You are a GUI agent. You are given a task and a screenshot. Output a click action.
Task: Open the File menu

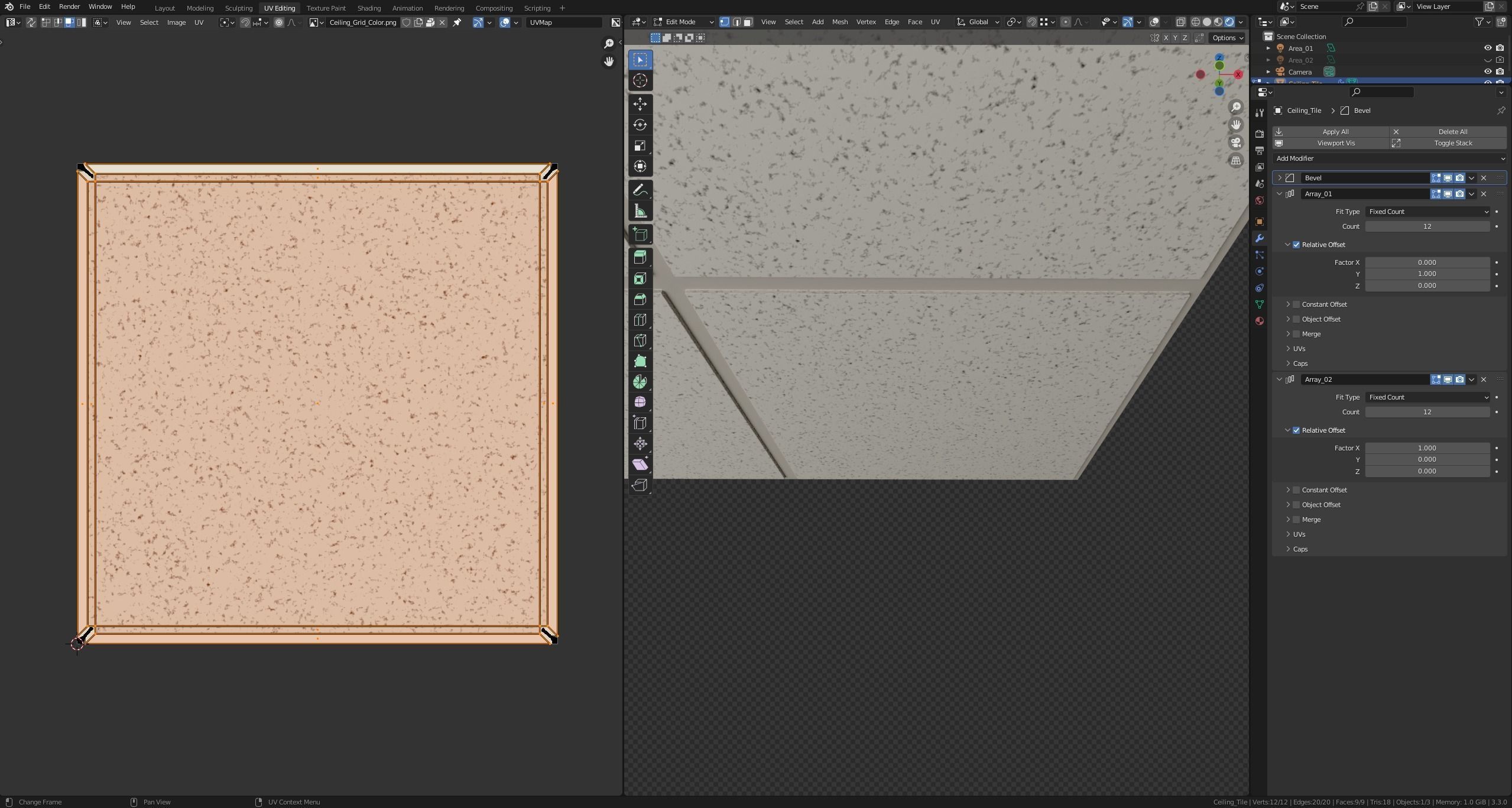(x=25, y=7)
